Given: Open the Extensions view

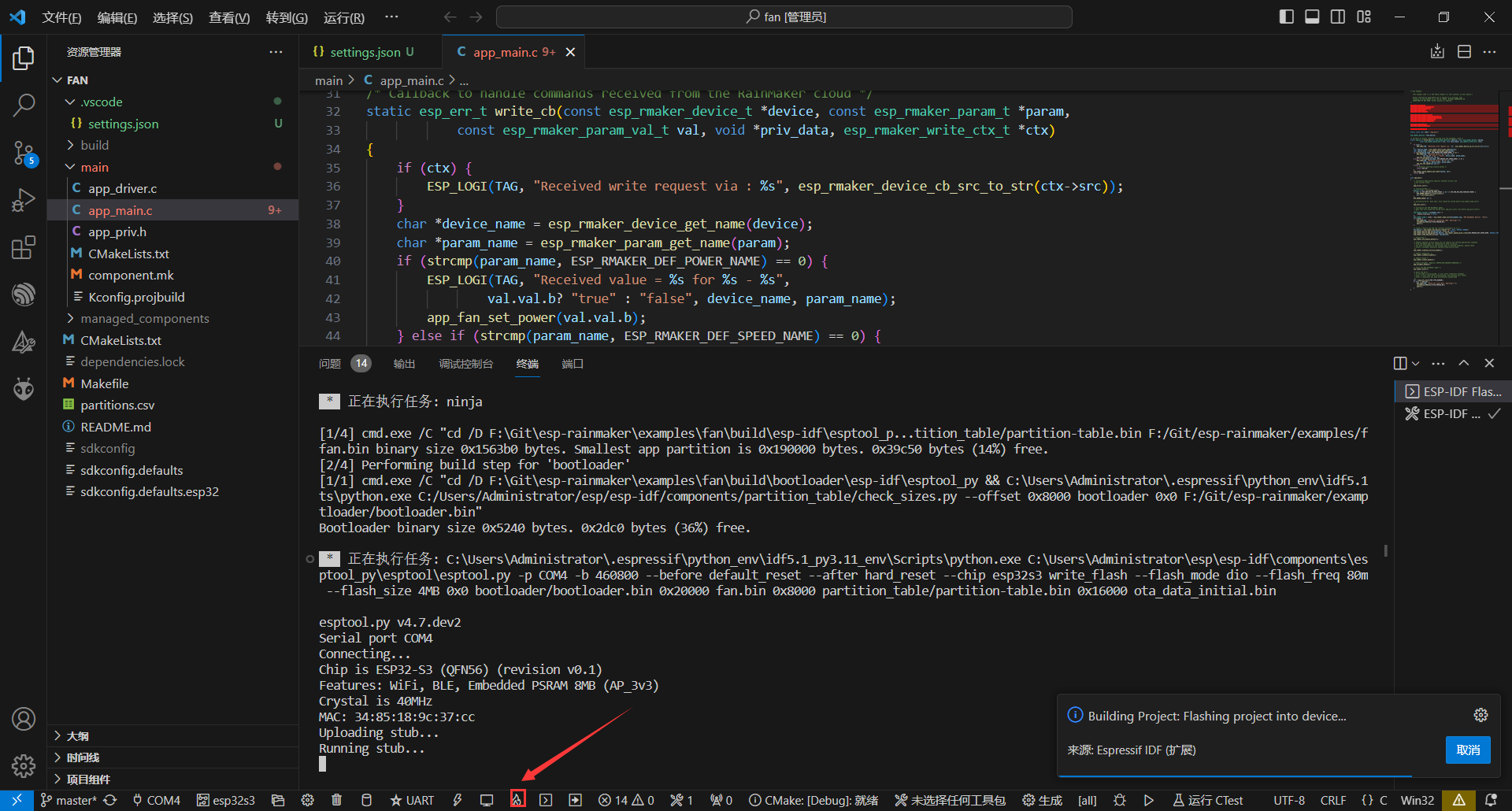Looking at the screenshot, I should pos(24,247).
